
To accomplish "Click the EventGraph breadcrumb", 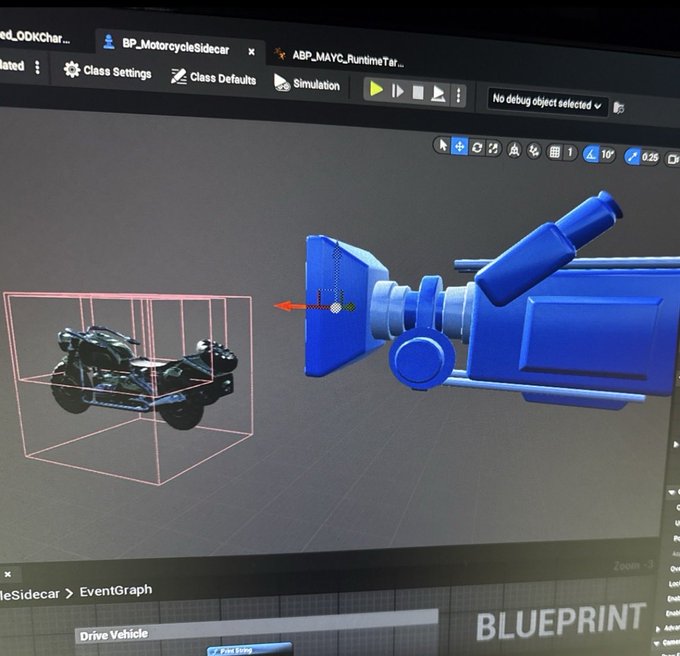I will 116,591.
